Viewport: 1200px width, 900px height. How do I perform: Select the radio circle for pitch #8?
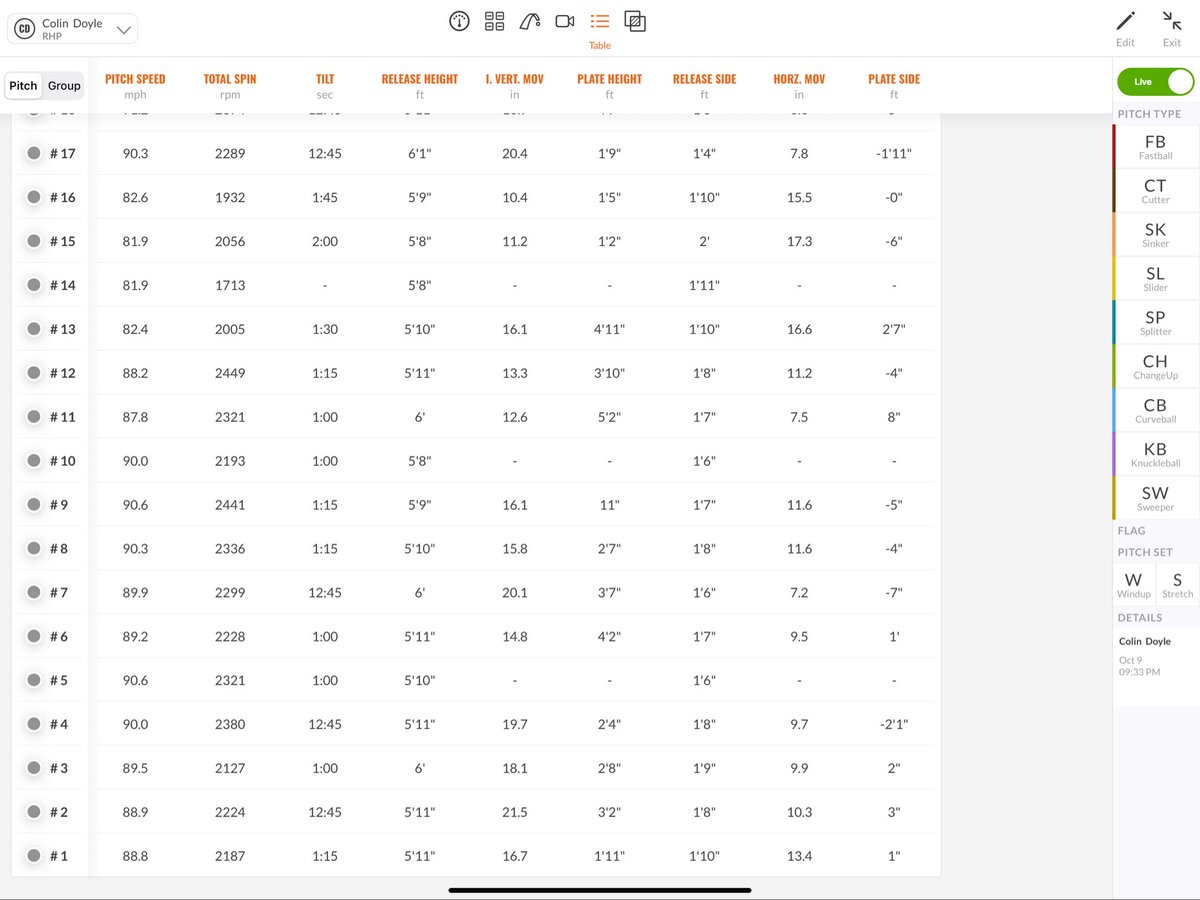coord(34,549)
